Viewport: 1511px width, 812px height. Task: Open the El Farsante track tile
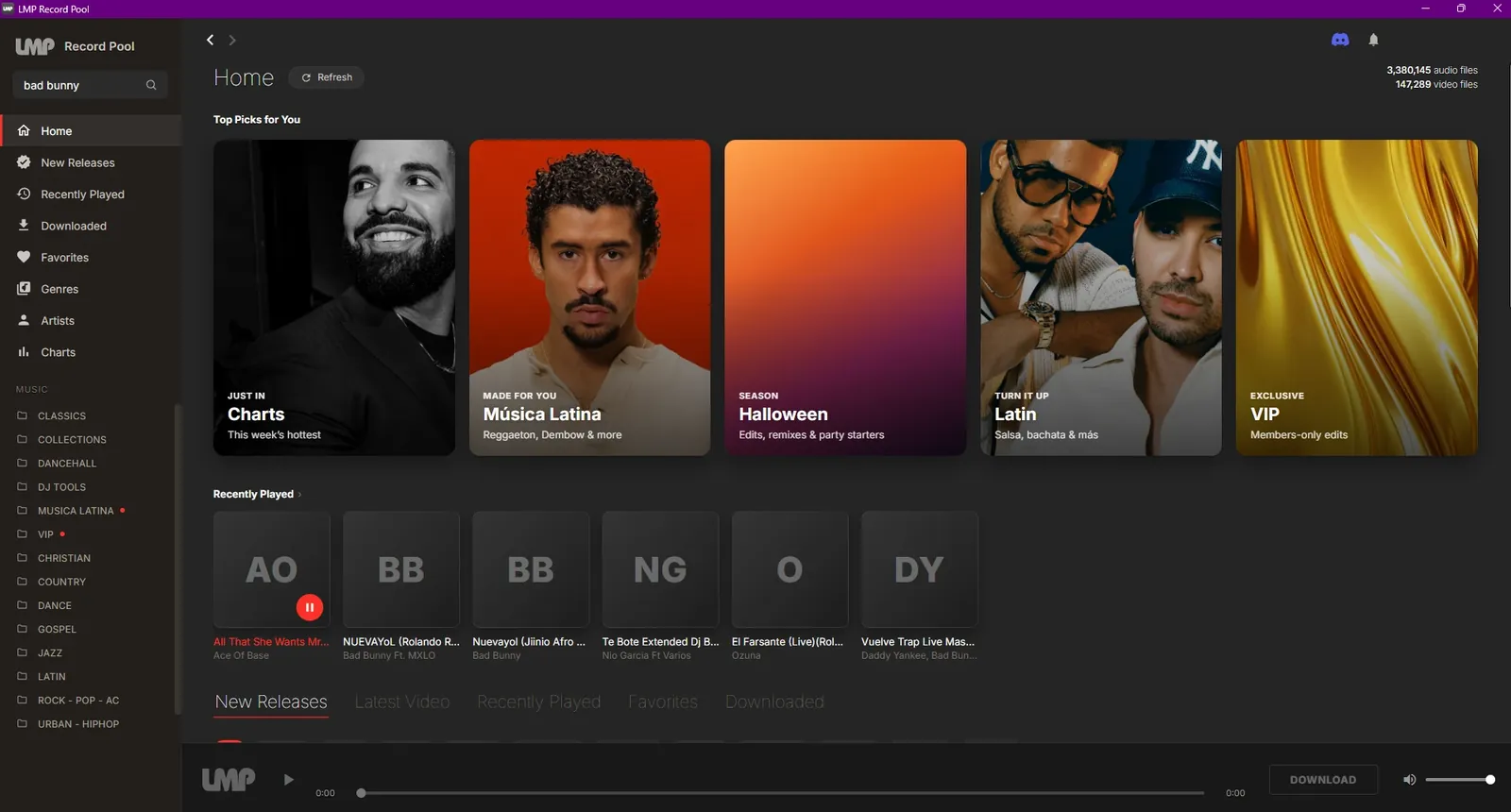click(x=789, y=586)
